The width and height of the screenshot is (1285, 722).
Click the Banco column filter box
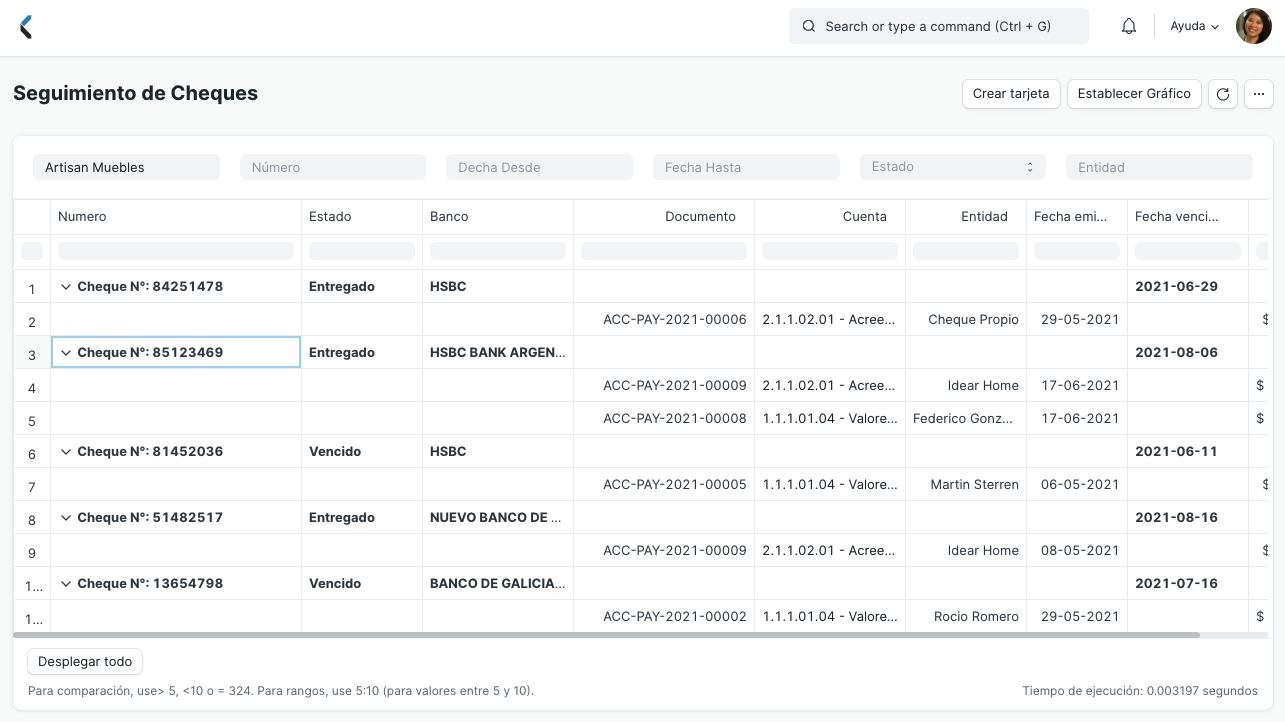click(498, 251)
